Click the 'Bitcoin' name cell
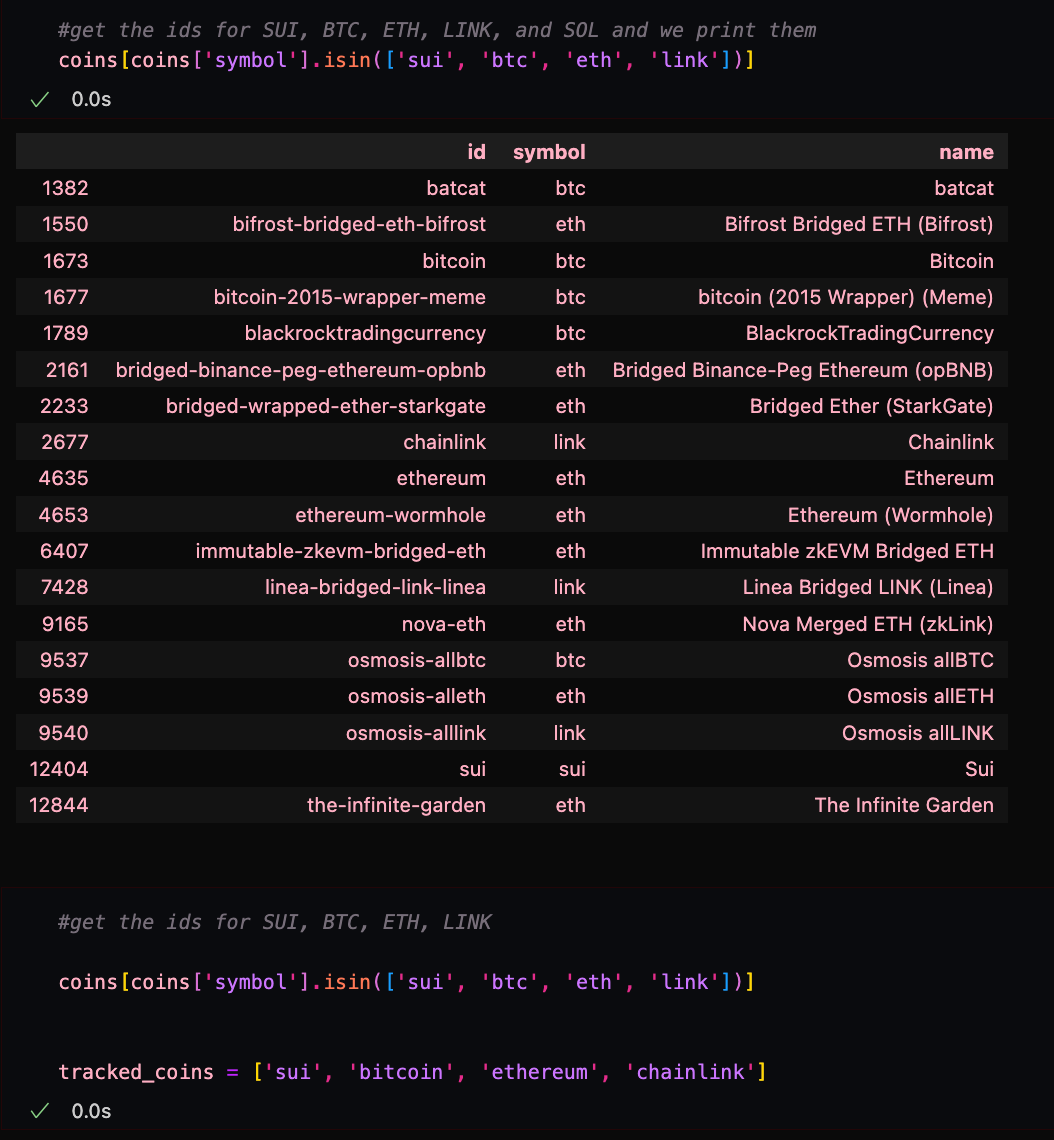1054x1140 pixels. coord(961,261)
